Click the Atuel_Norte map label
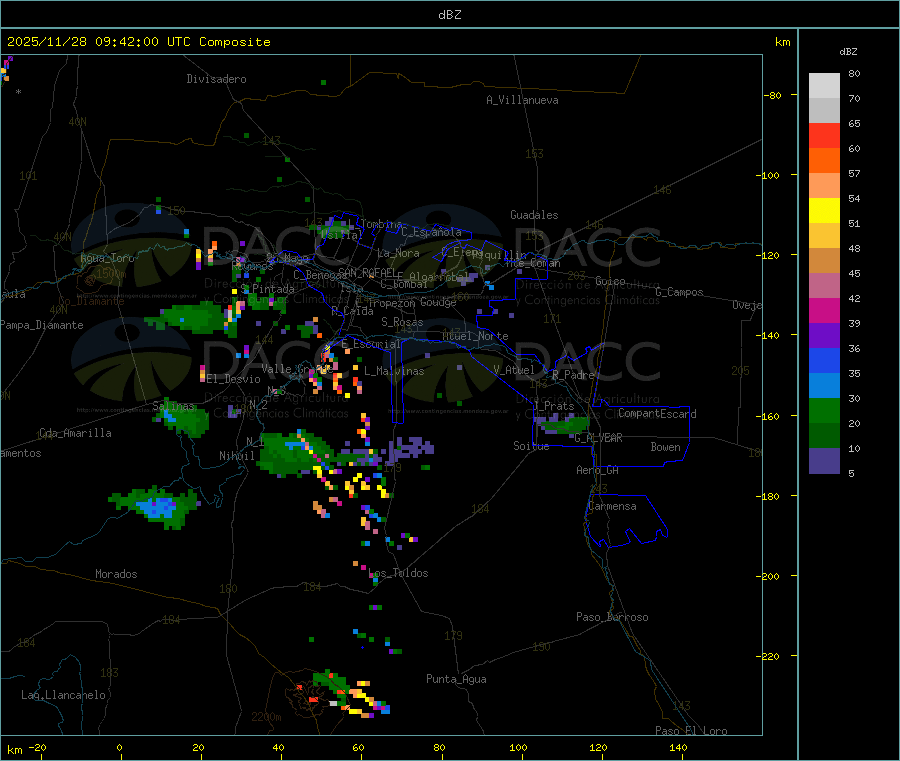The height and width of the screenshot is (761, 900). 475,336
